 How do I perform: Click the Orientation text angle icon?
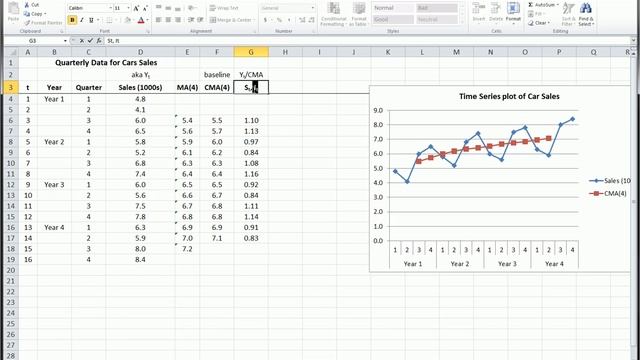coord(192,8)
